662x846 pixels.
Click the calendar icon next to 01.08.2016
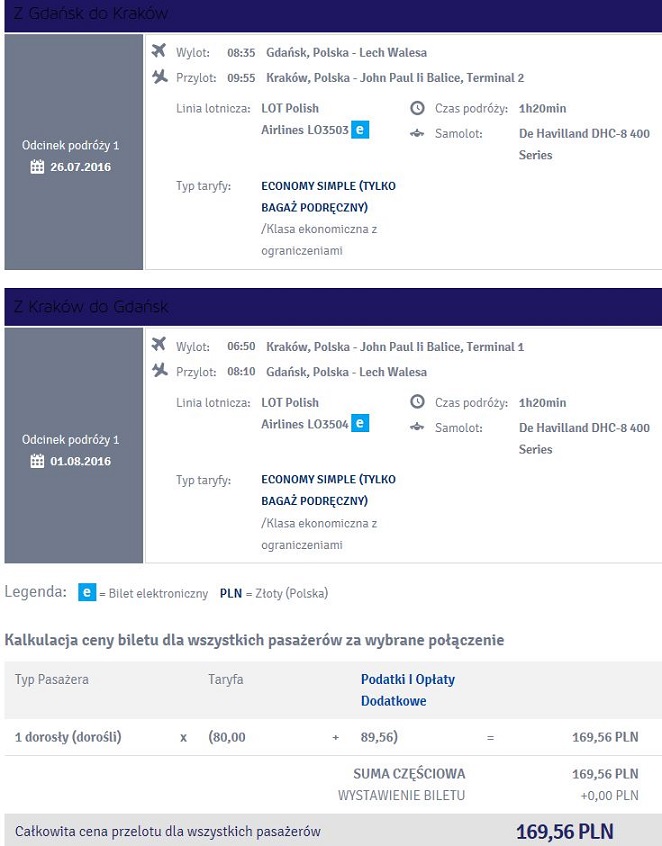click(x=37, y=461)
